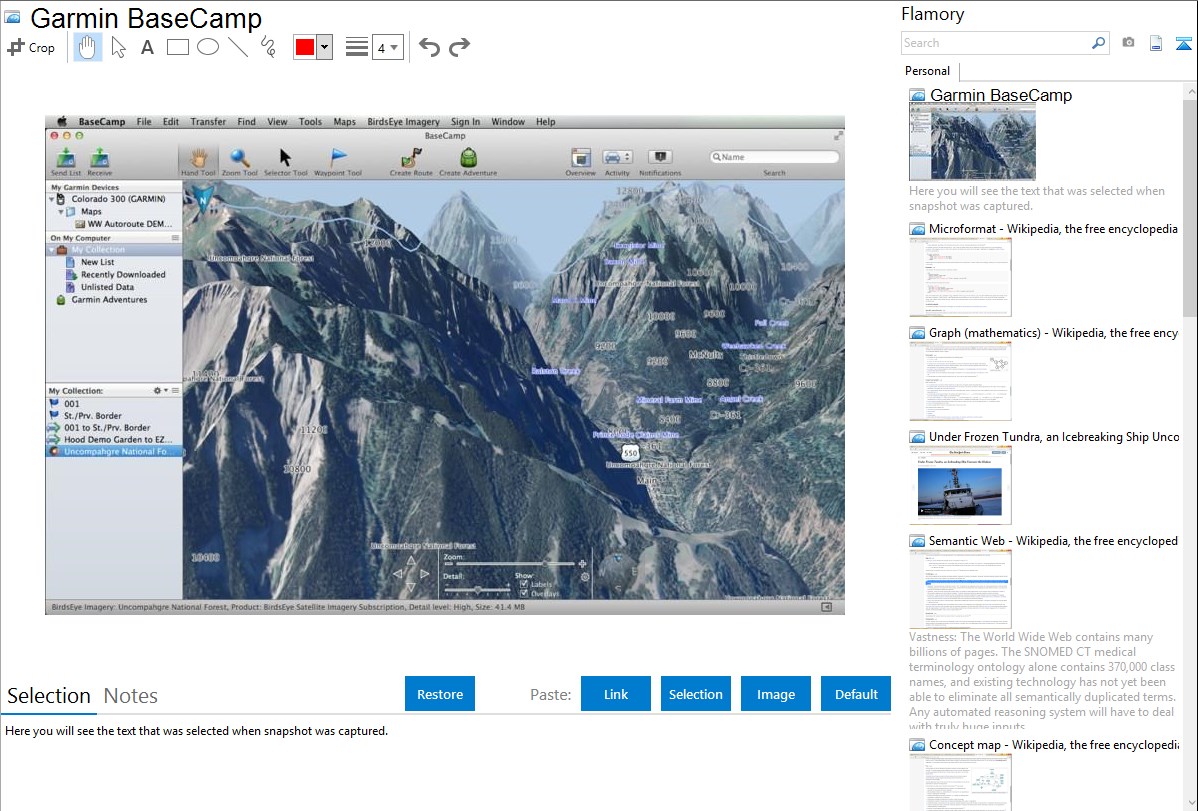The image size is (1198, 811).
Task: Click the Create Route icon
Action: 411,158
